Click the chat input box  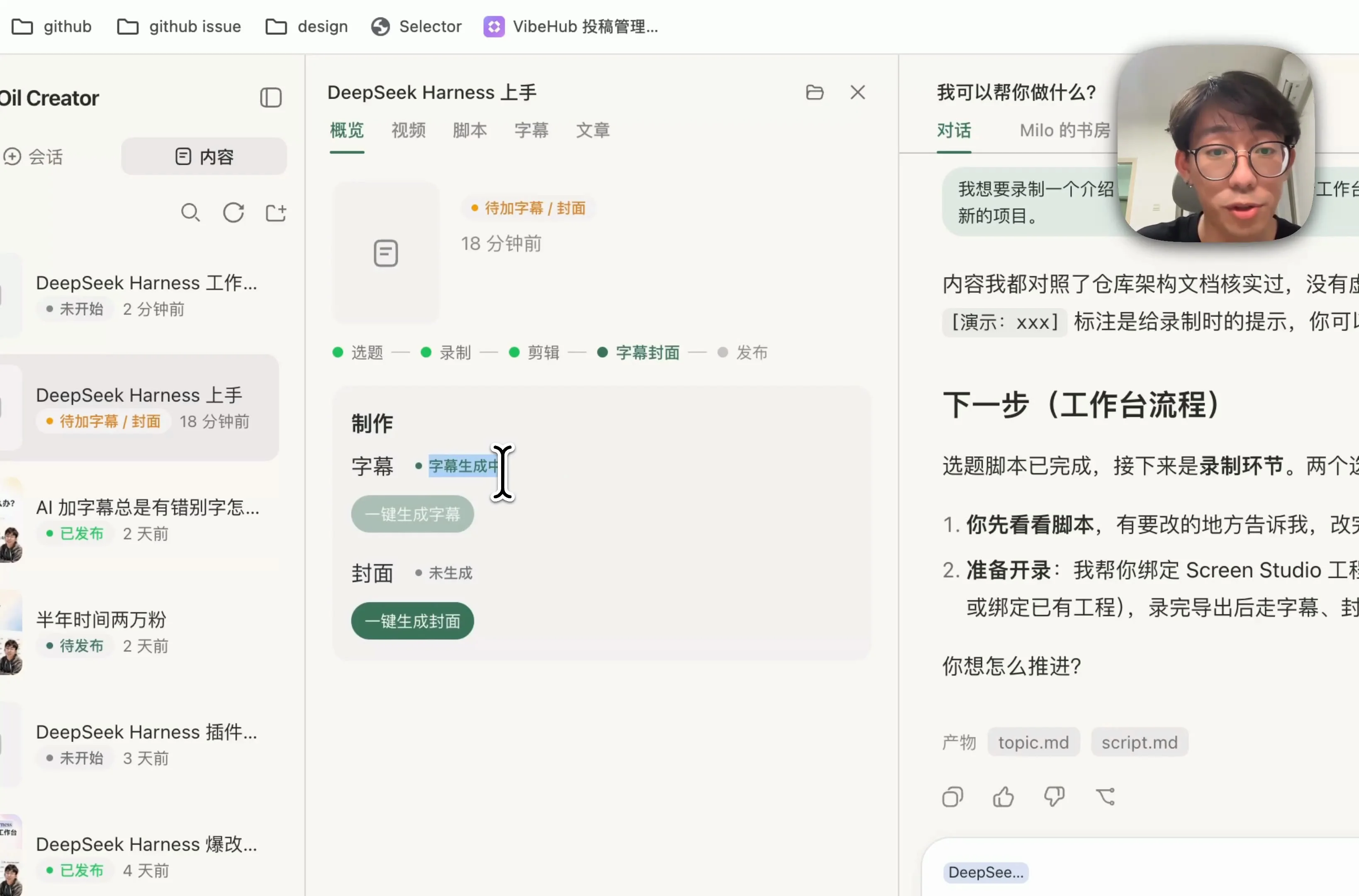coord(1141,867)
